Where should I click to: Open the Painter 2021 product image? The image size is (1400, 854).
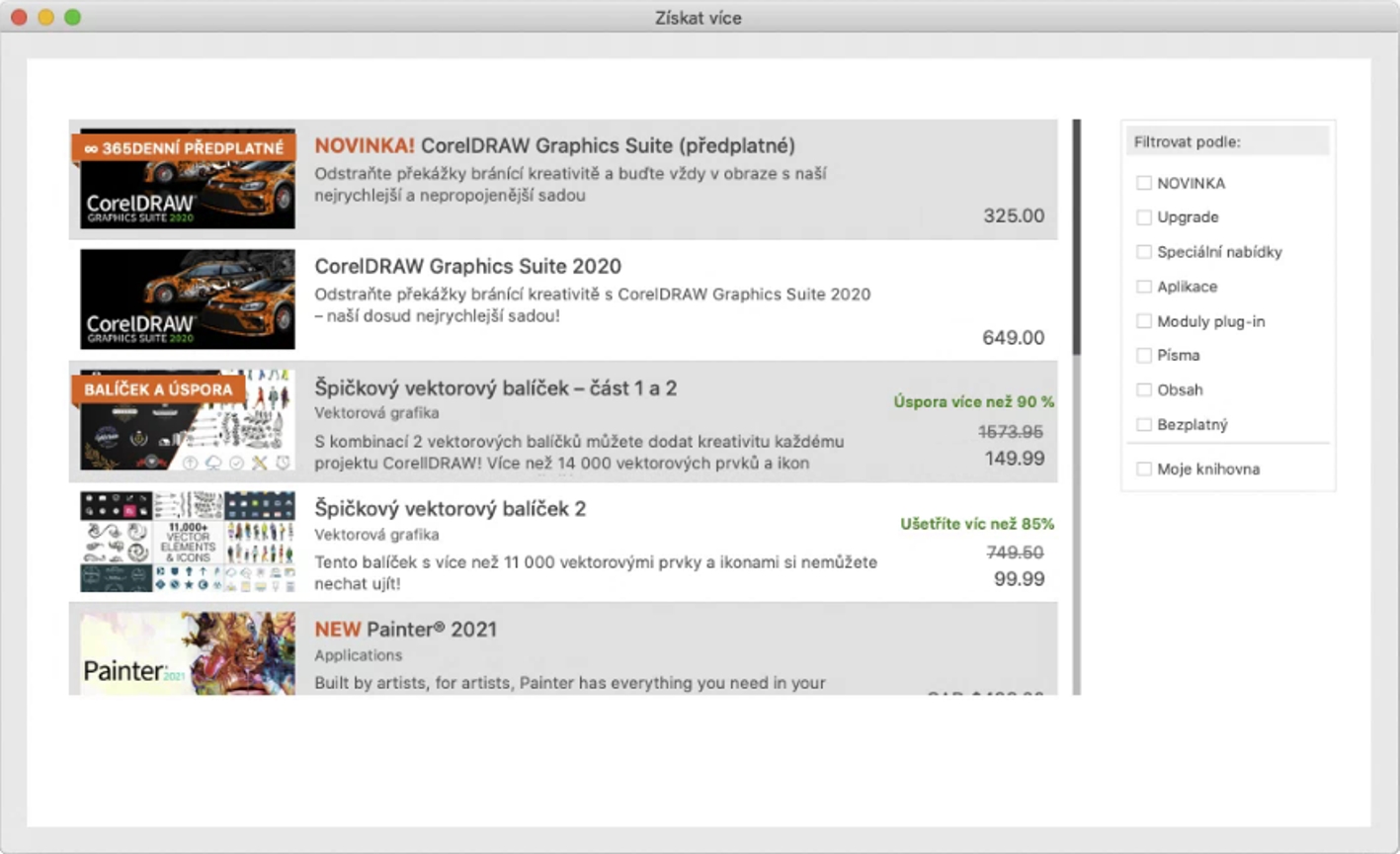click(188, 652)
